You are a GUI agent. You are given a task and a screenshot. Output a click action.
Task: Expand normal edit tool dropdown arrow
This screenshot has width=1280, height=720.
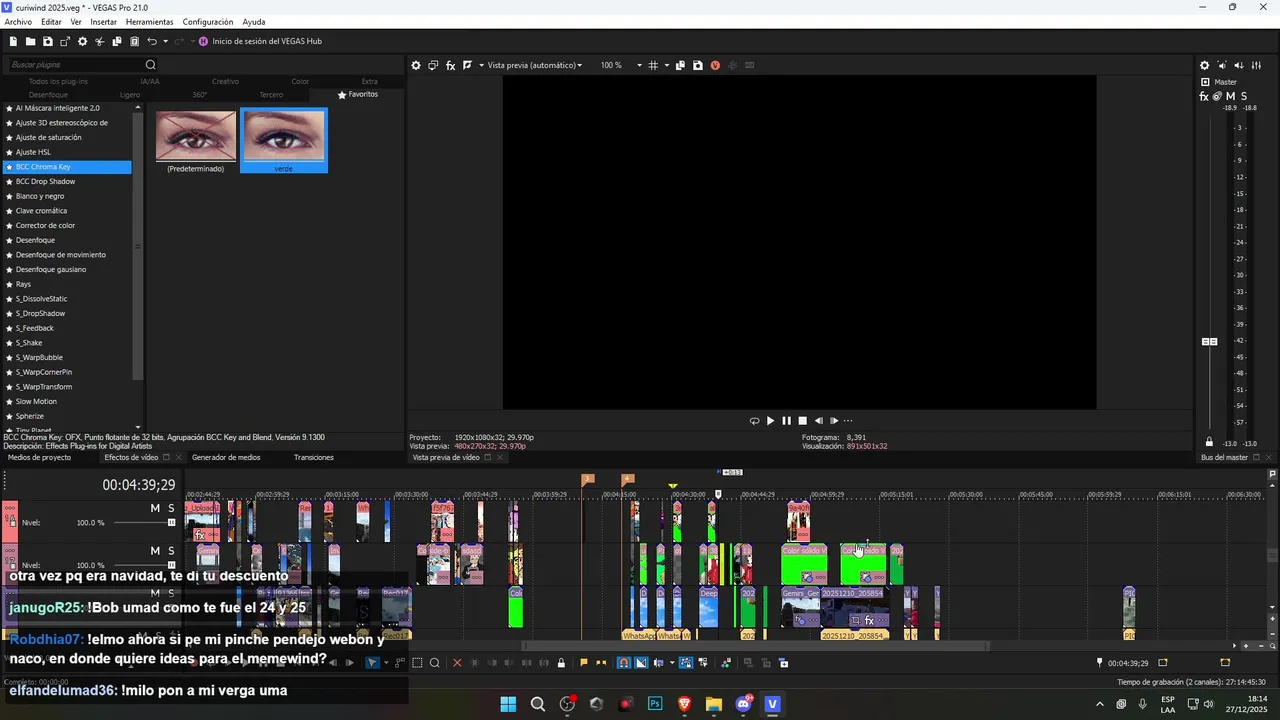click(x=385, y=662)
